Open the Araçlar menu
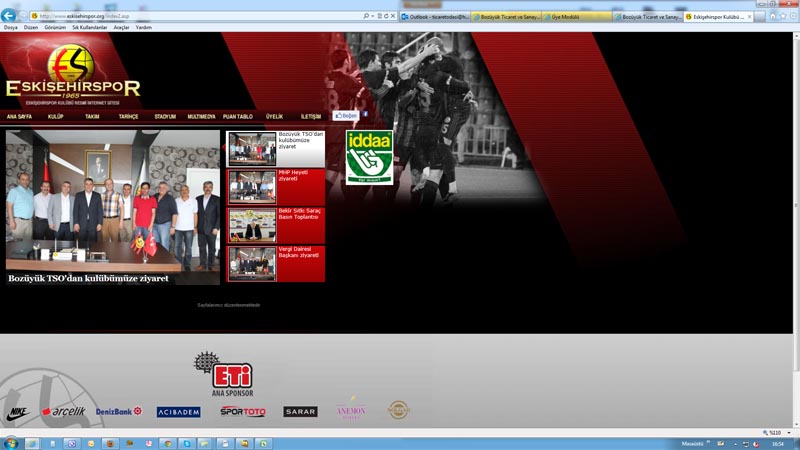 point(121,28)
